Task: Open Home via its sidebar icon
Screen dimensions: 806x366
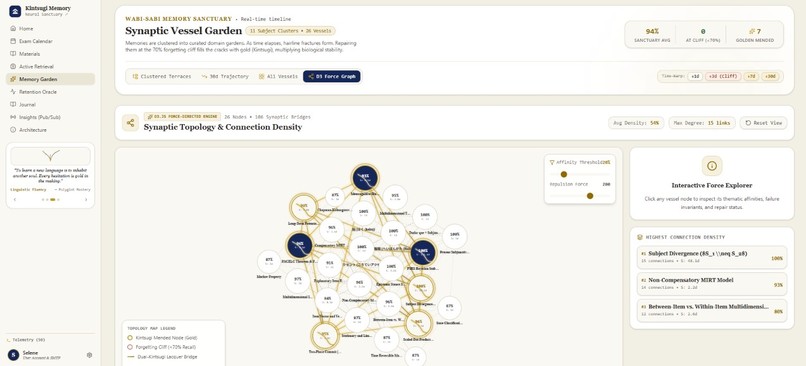Action: click(13, 29)
